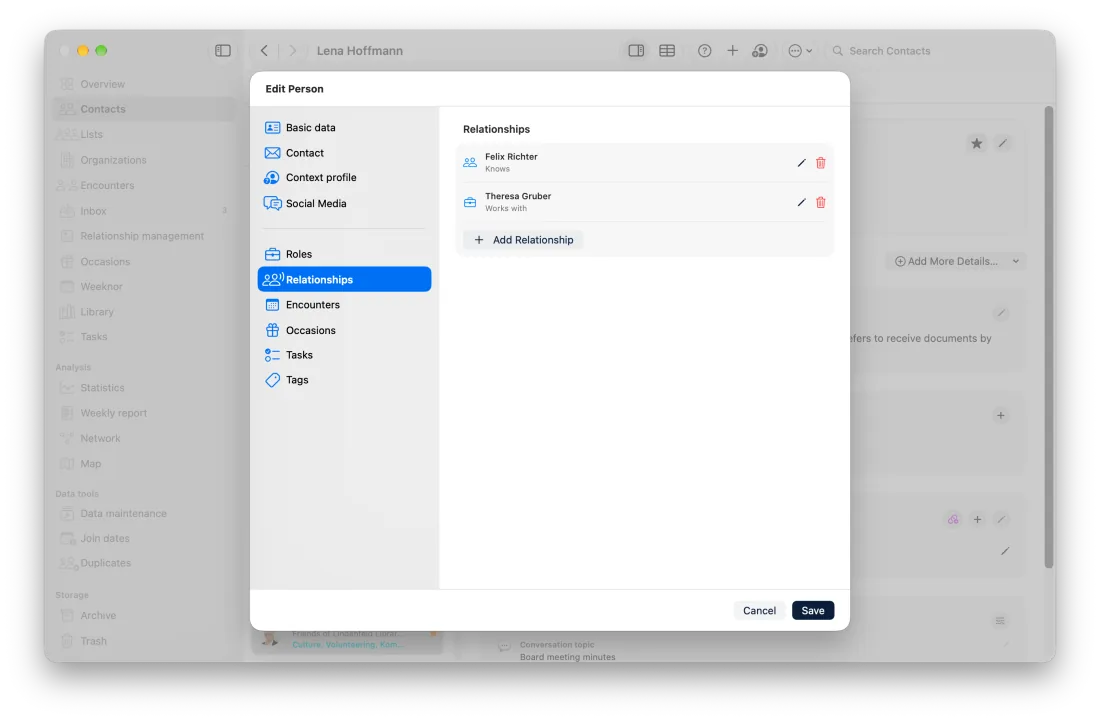Open Statistics under Analysis
This screenshot has width=1100, height=721.
click(145, 388)
